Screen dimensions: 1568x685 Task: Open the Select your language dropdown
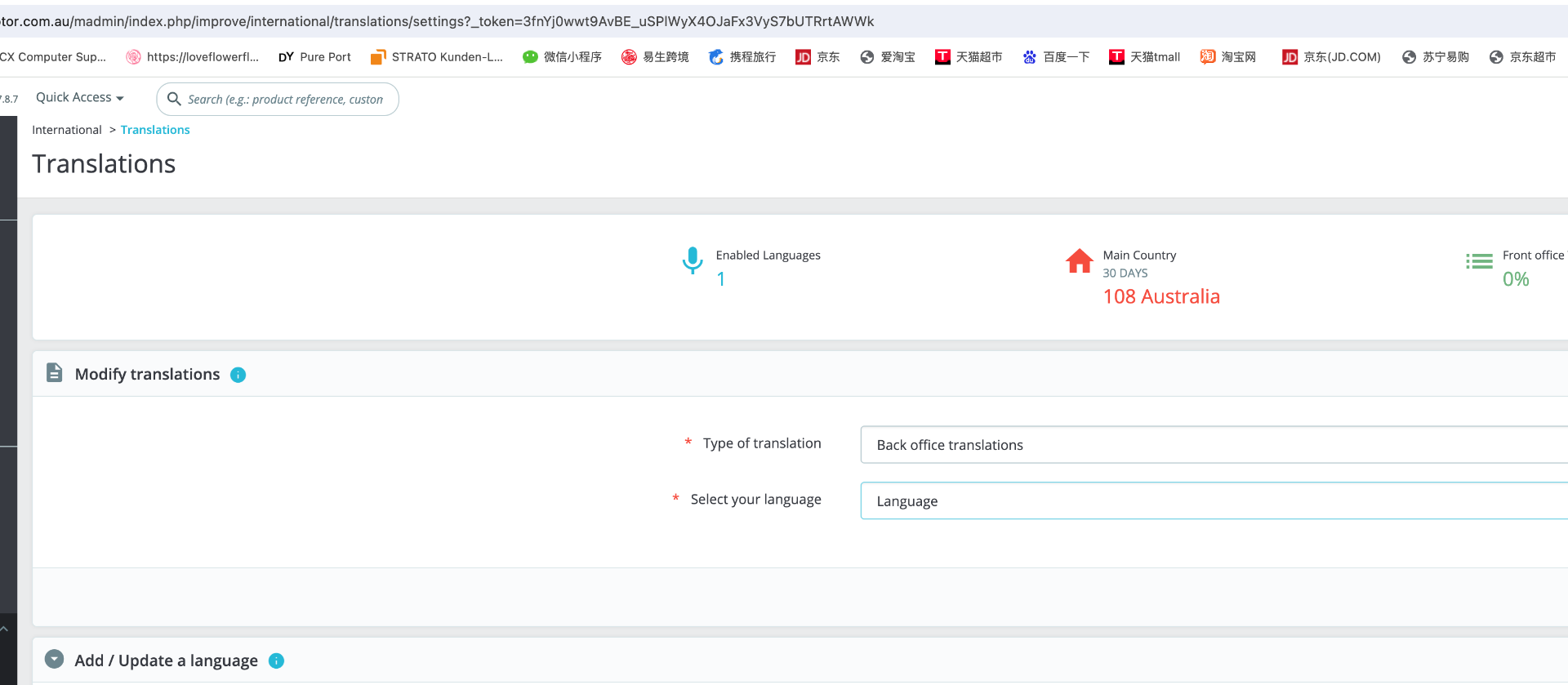click(x=1214, y=500)
